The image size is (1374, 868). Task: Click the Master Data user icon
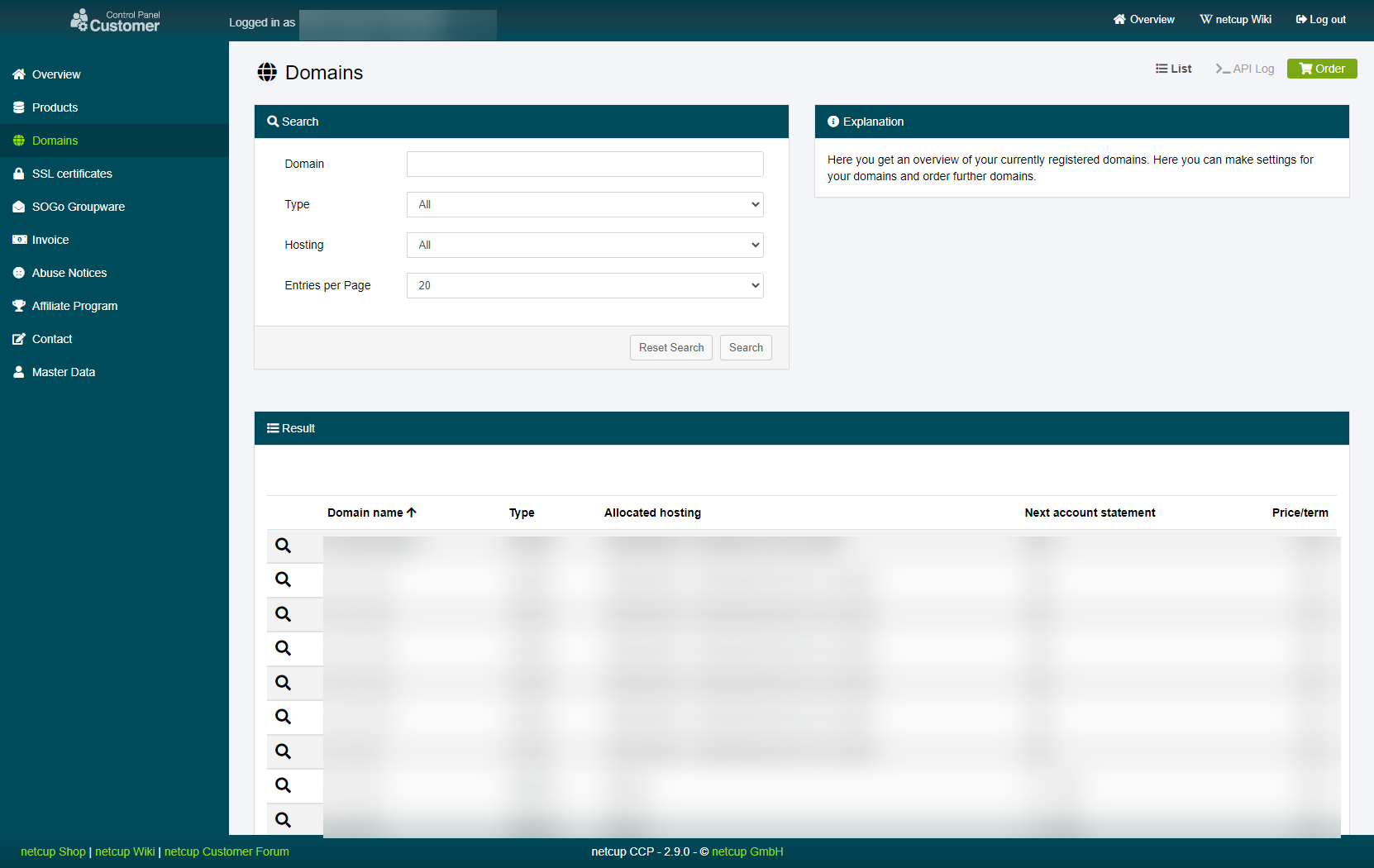(19, 372)
